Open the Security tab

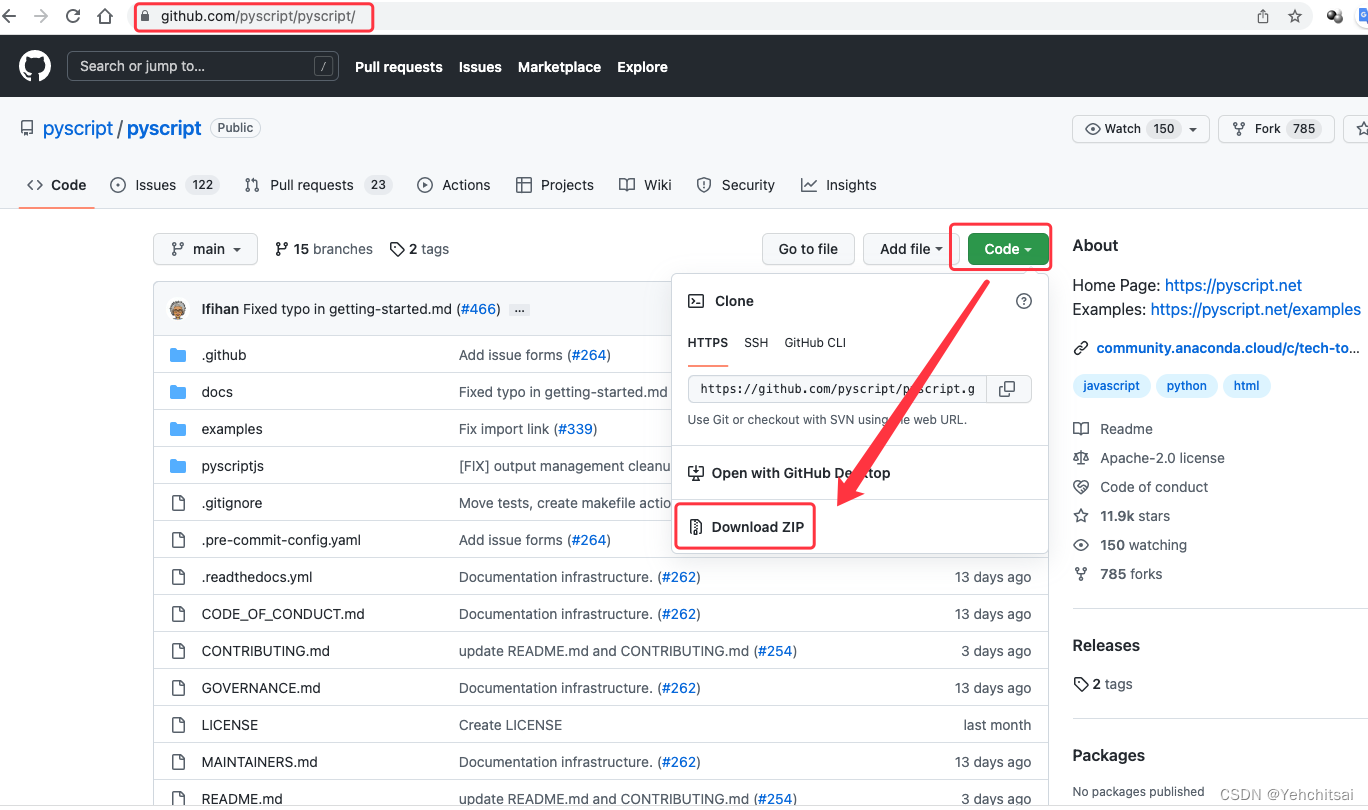pyautogui.click(x=736, y=185)
